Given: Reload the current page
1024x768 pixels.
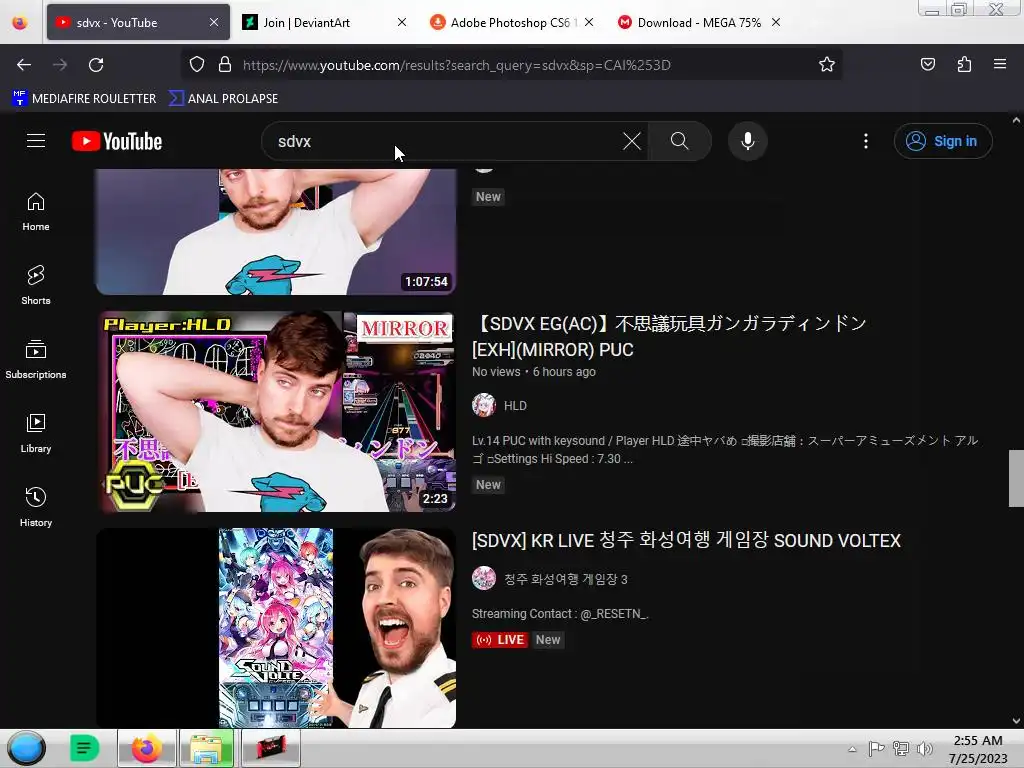Looking at the screenshot, I should [96, 65].
